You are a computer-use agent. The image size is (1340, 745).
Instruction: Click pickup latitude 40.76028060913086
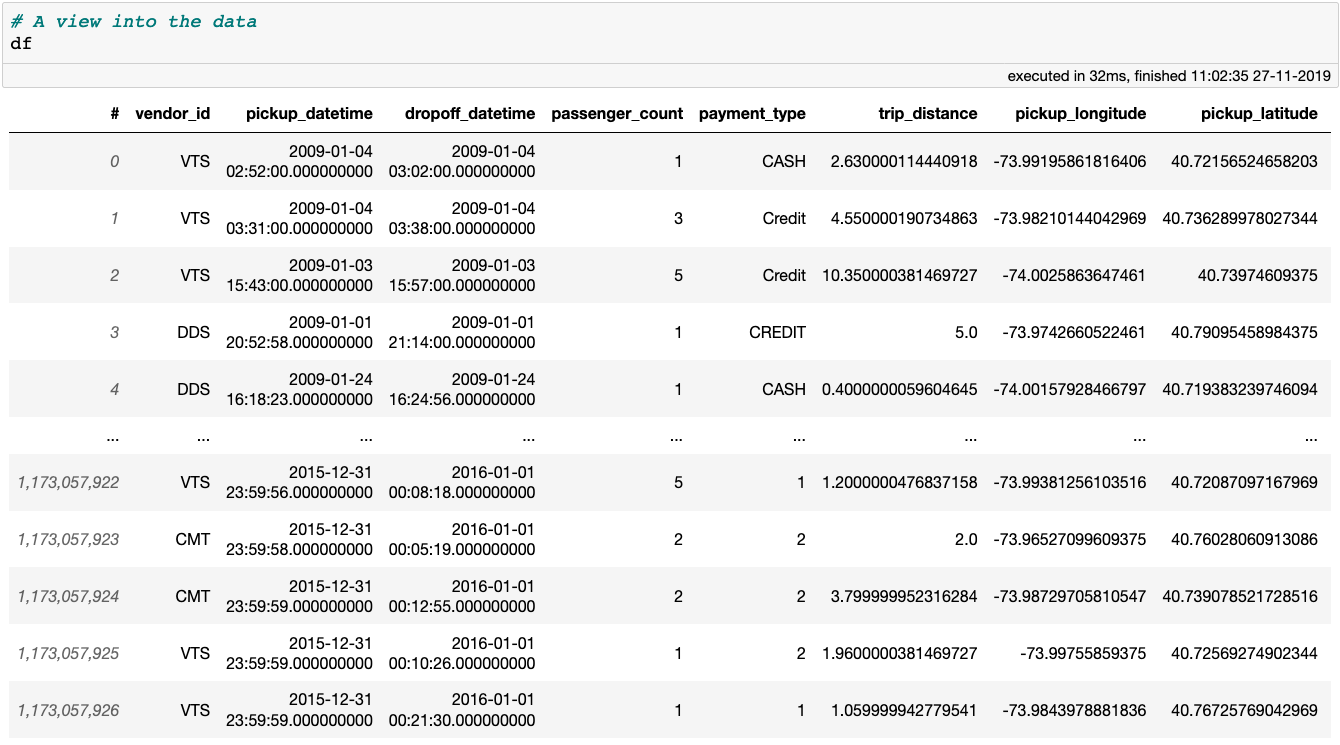coord(1245,539)
